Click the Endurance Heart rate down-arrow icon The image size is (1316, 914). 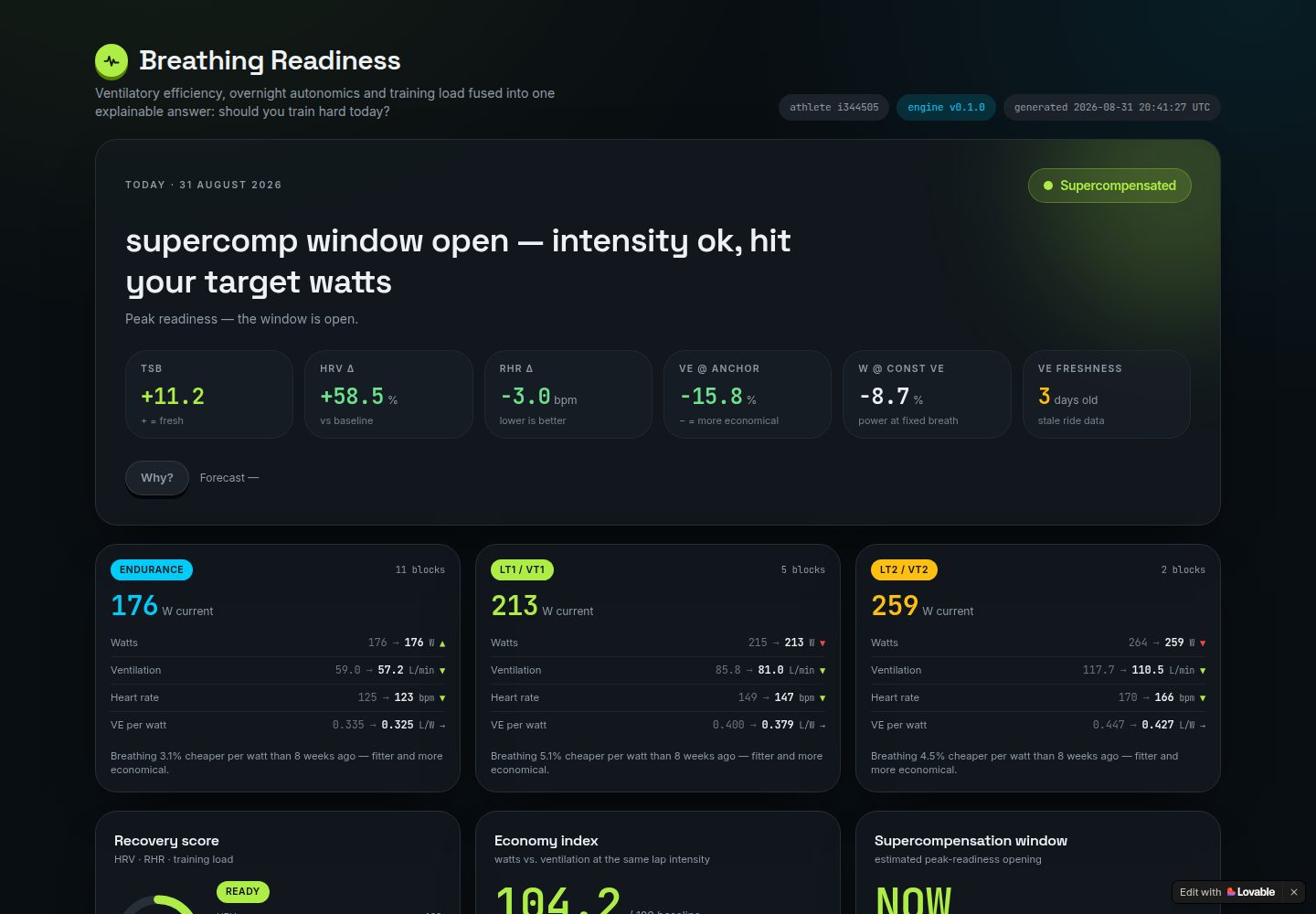coord(442,698)
